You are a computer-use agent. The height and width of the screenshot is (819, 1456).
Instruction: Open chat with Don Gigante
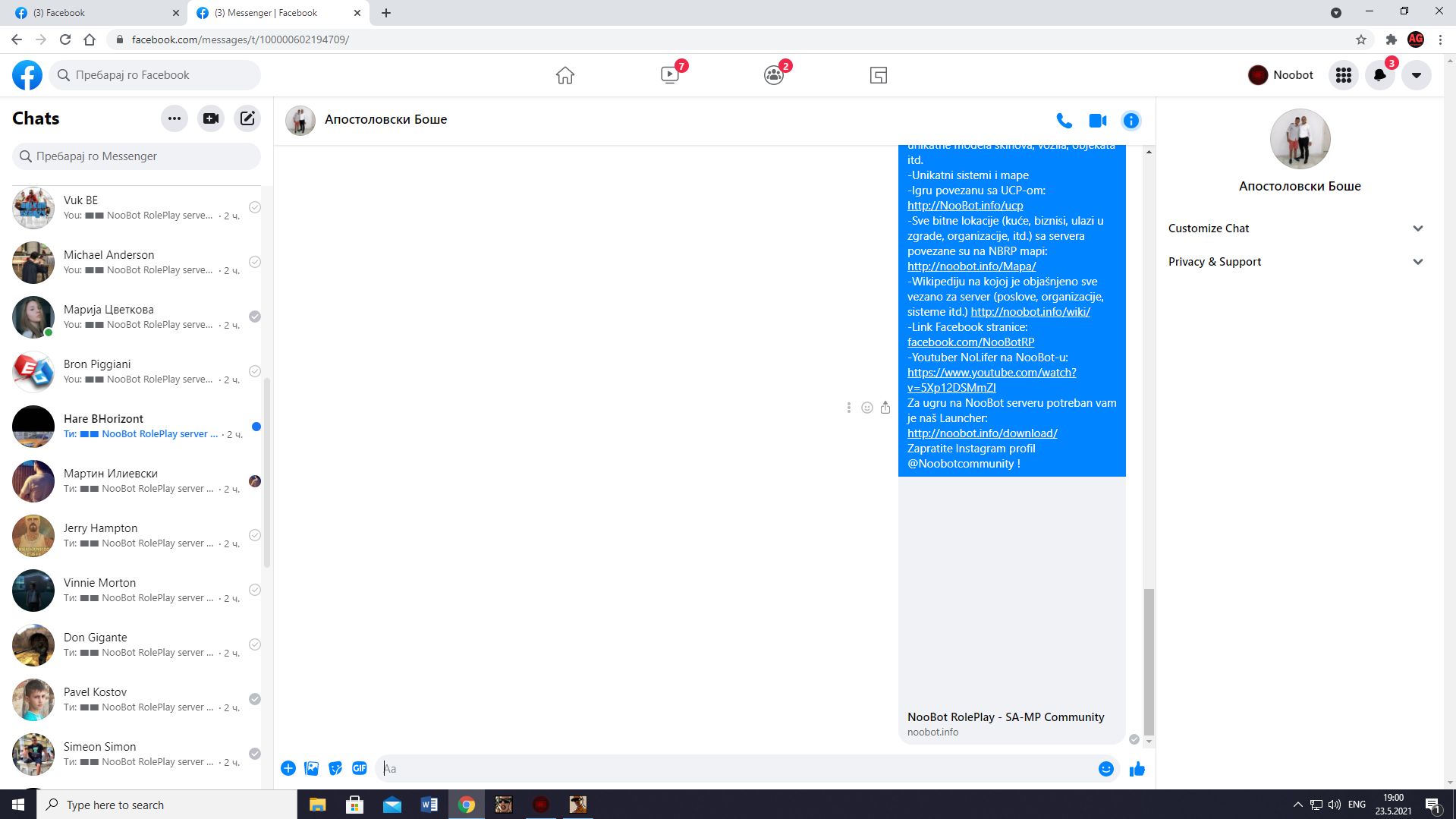click(137, 644)
